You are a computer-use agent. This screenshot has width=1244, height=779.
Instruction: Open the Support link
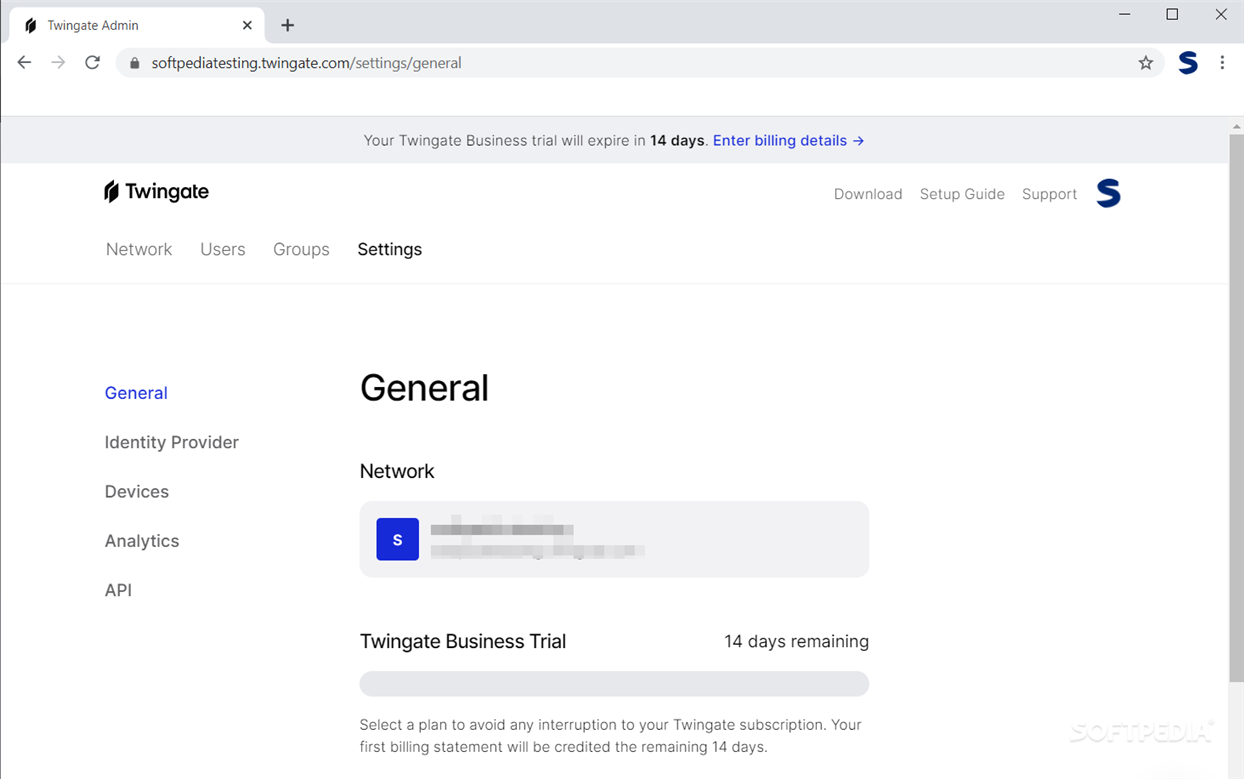[x=1049, y=194]
